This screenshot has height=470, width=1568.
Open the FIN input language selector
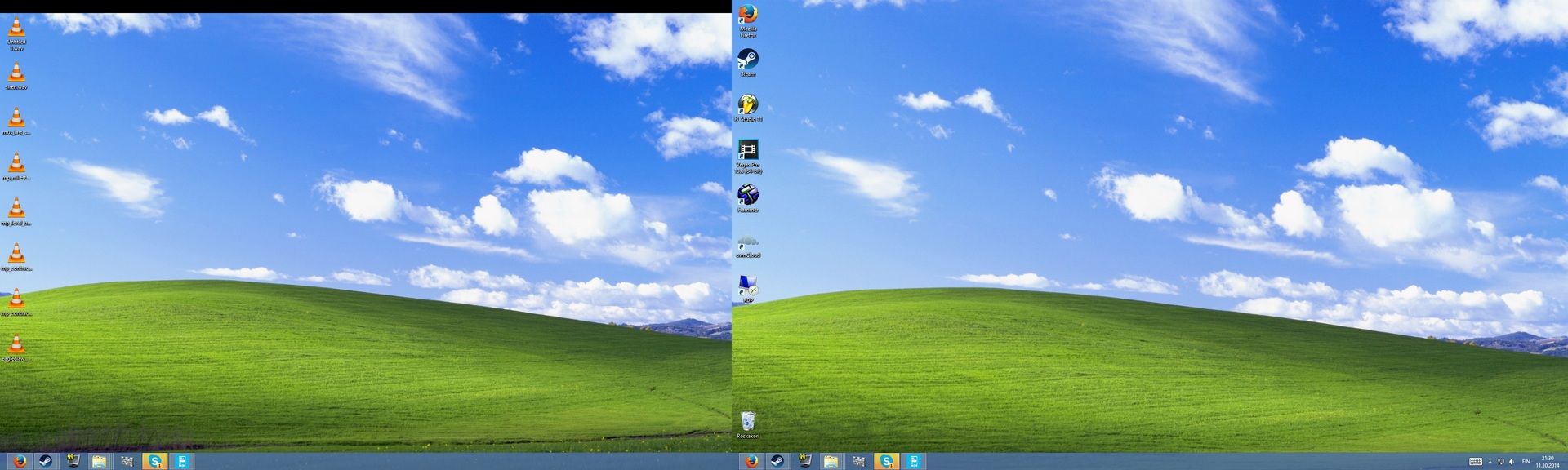(x=1526, y=462)
